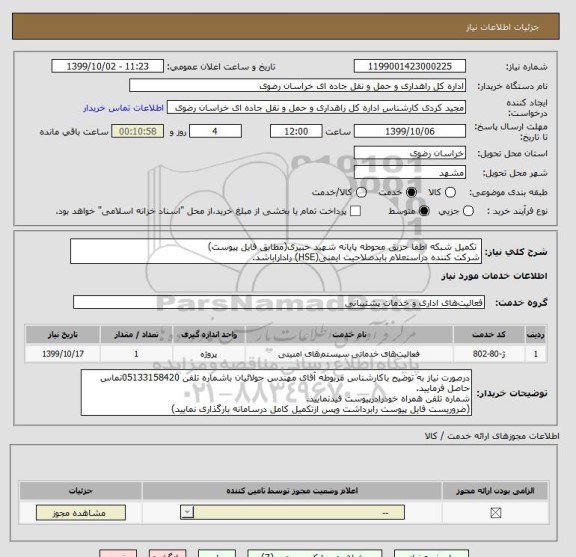Viewport: 576px width, 557px height.
Task: Click the شهر محل تحویل field مشهد
Action: click(x=410, y=172)
